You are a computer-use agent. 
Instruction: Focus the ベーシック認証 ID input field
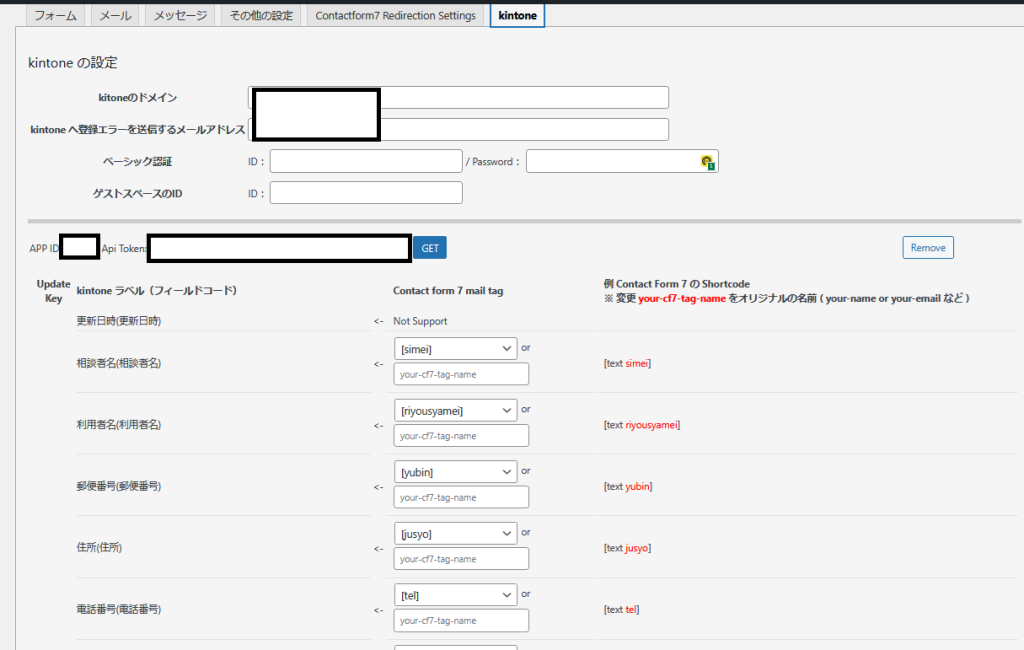[365, 161]
